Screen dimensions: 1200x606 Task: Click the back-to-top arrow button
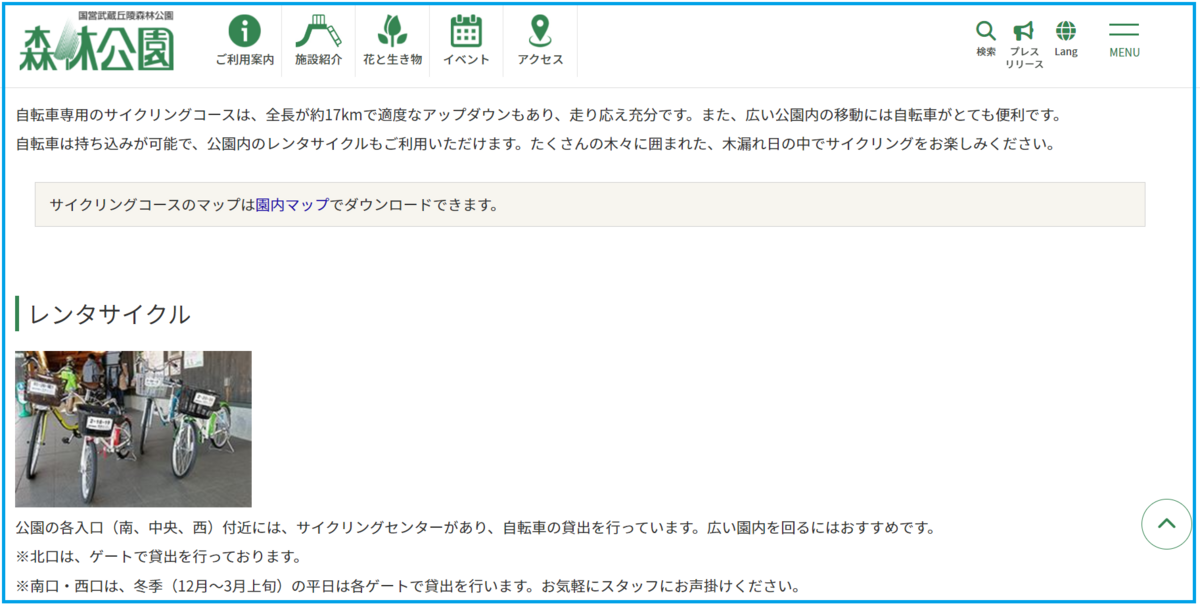1166,524
